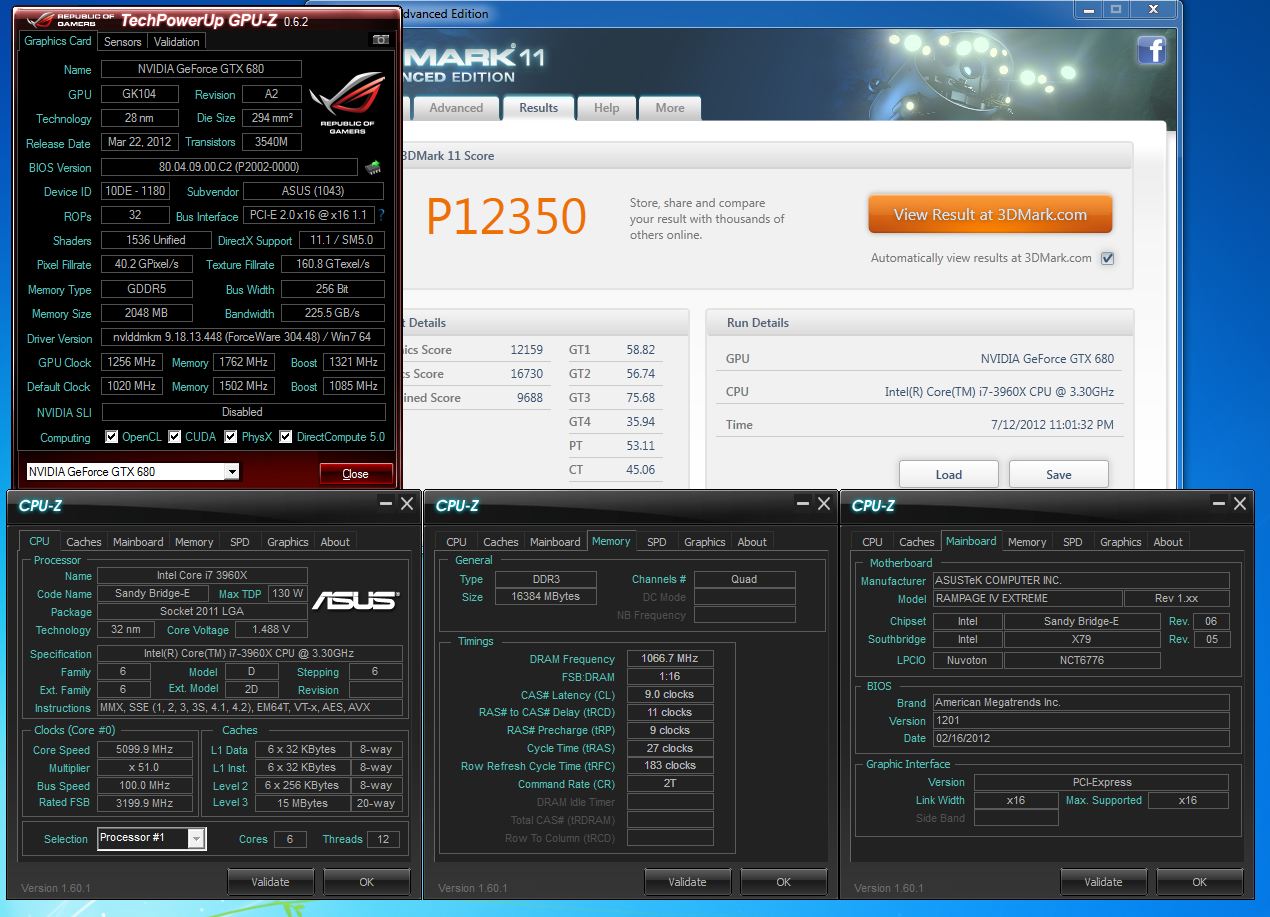Open the More tab in 3DMark 11
Image resolution: width=1270 pixels, height=917 pixels.
(670, 108)
